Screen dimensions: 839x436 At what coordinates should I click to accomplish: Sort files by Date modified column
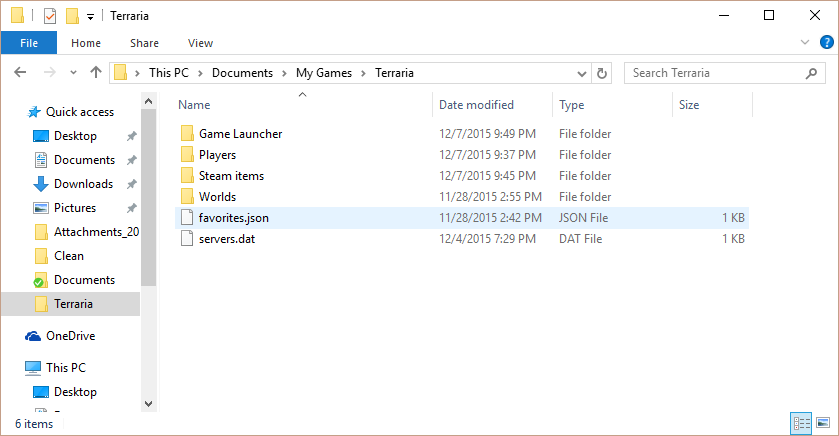476,105
